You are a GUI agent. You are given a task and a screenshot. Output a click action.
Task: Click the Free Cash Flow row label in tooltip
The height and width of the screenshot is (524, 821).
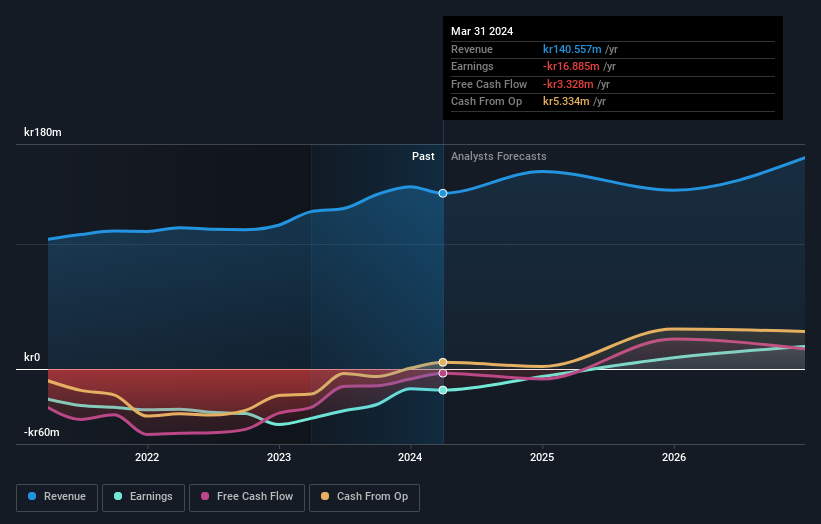pos(489,84)
